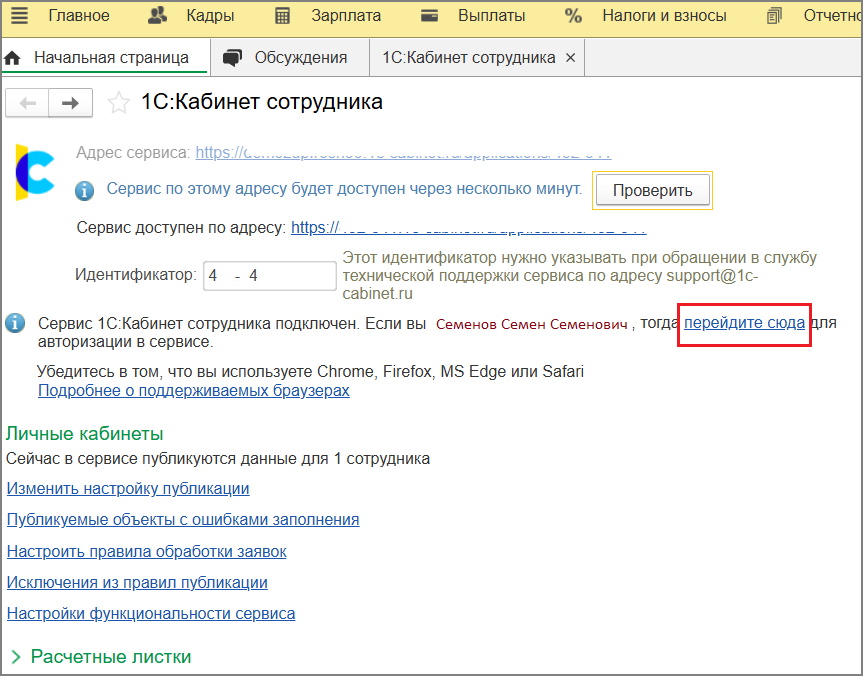This screenshot has width=863, height=676.
Task: Click the home icon on Начальная страница
Action: pyautogui.click(x=12, y=58)
